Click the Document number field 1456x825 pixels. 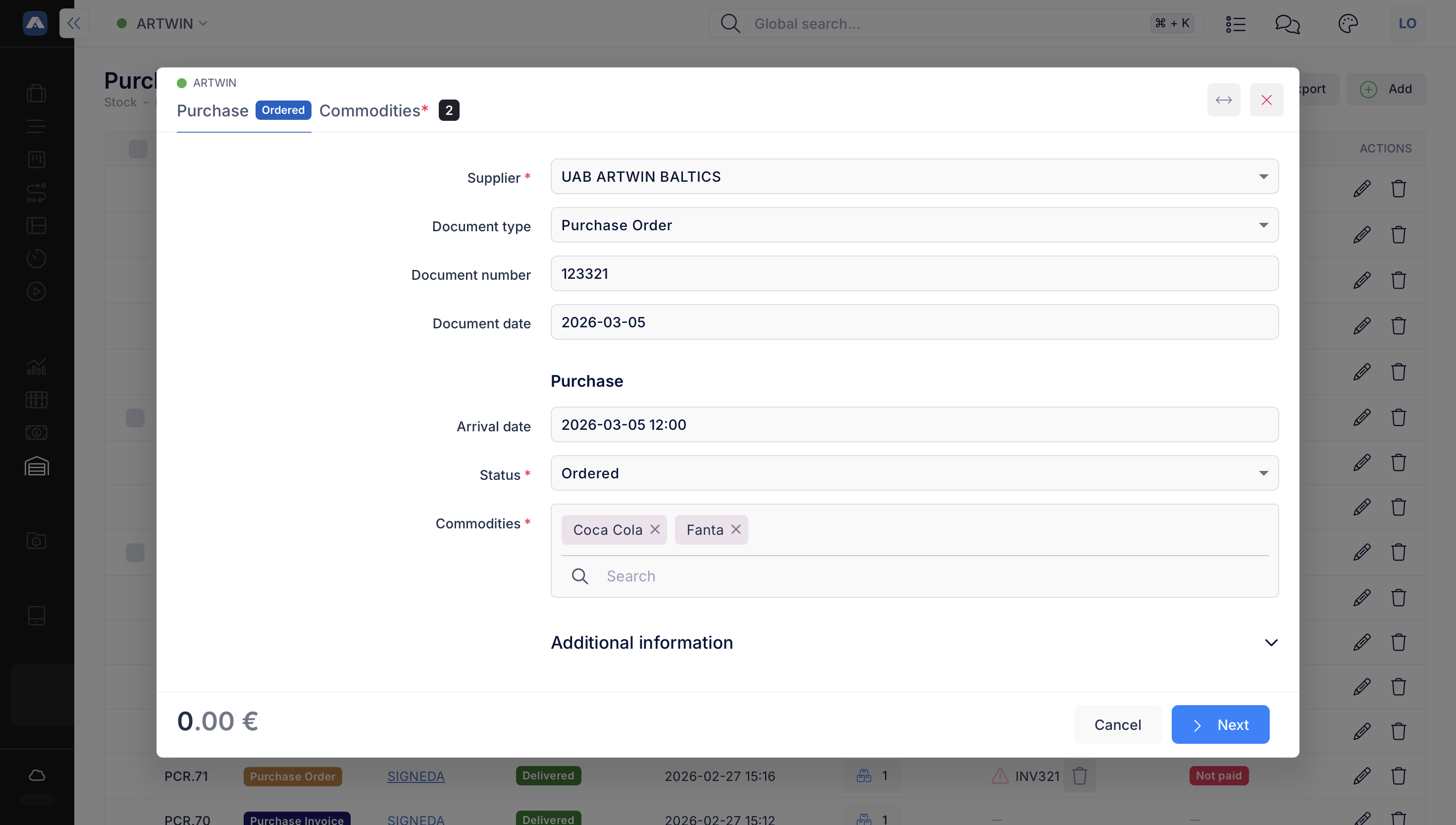tap(914, 274)
